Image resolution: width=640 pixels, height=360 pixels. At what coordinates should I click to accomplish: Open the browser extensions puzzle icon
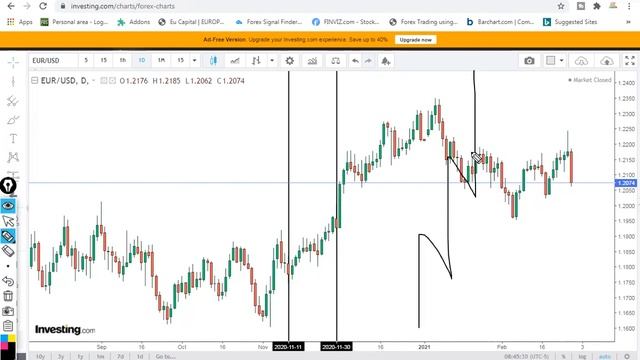(597, 6)
